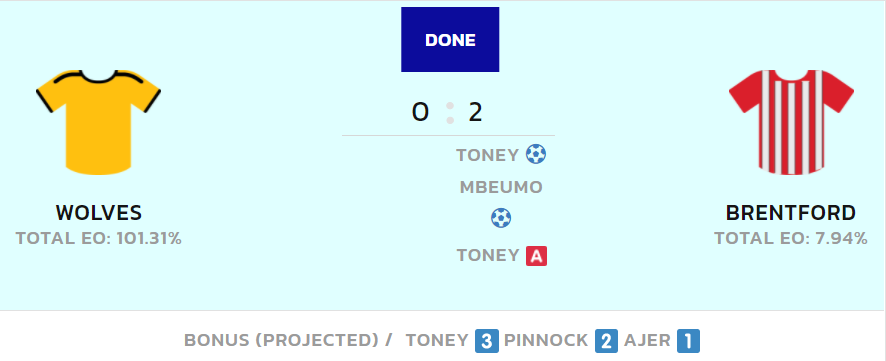Select the BRENTFORD team name
The width and height of the screenshot is (886, 361).
click(791, 213)
